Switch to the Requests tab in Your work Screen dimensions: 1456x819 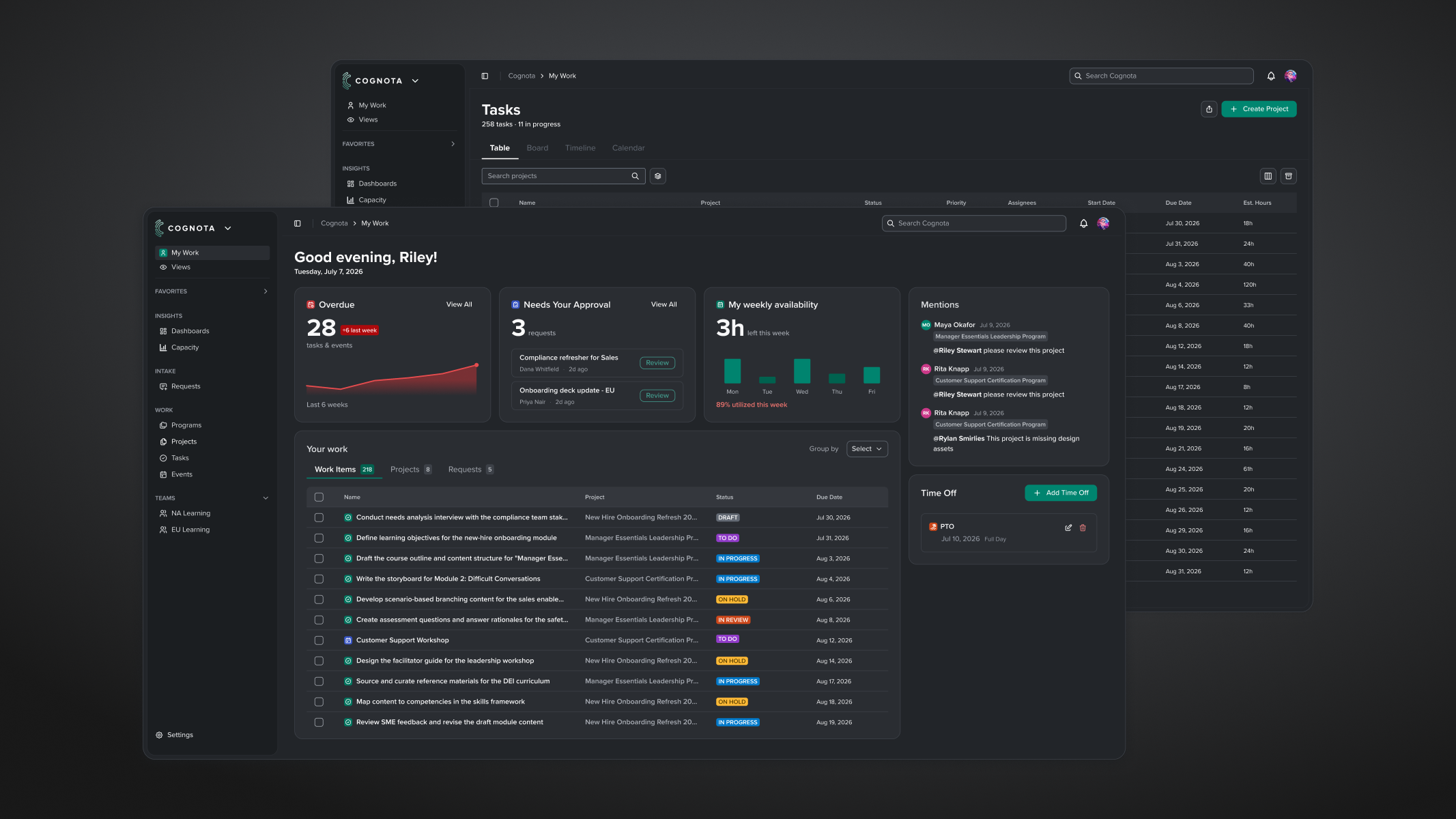point(471,470)
